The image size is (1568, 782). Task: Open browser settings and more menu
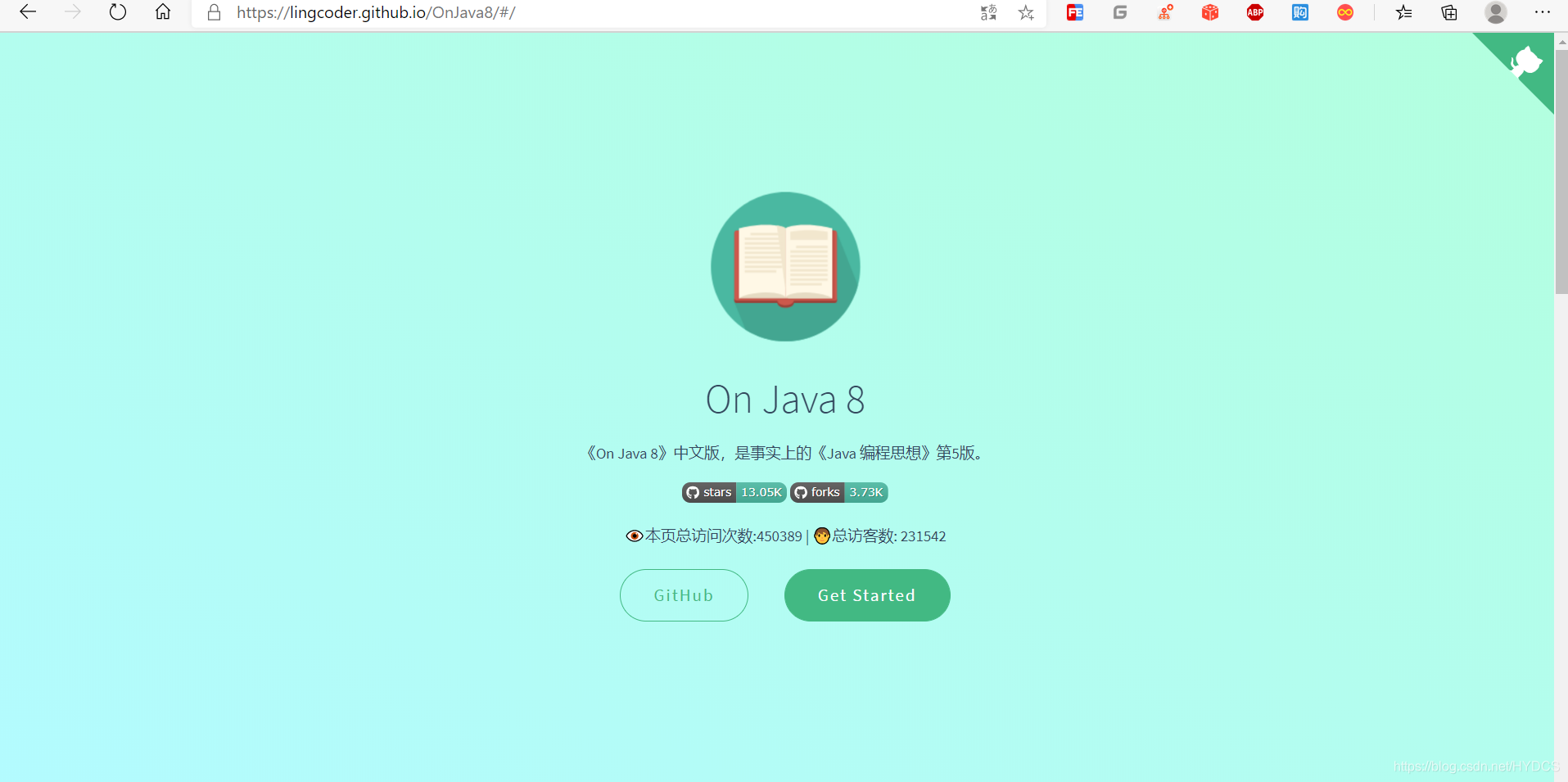click(1543, 12)
